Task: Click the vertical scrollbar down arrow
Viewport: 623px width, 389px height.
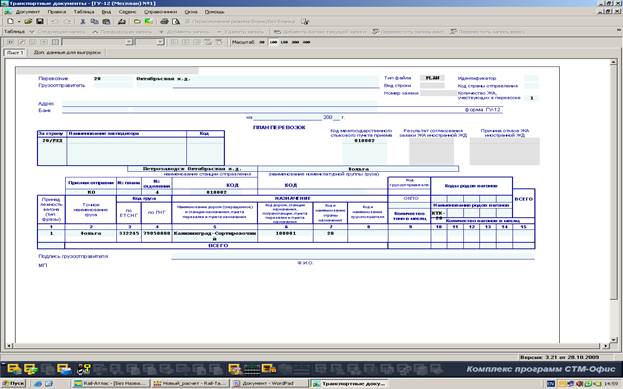Action: click(x=614, y=340)
